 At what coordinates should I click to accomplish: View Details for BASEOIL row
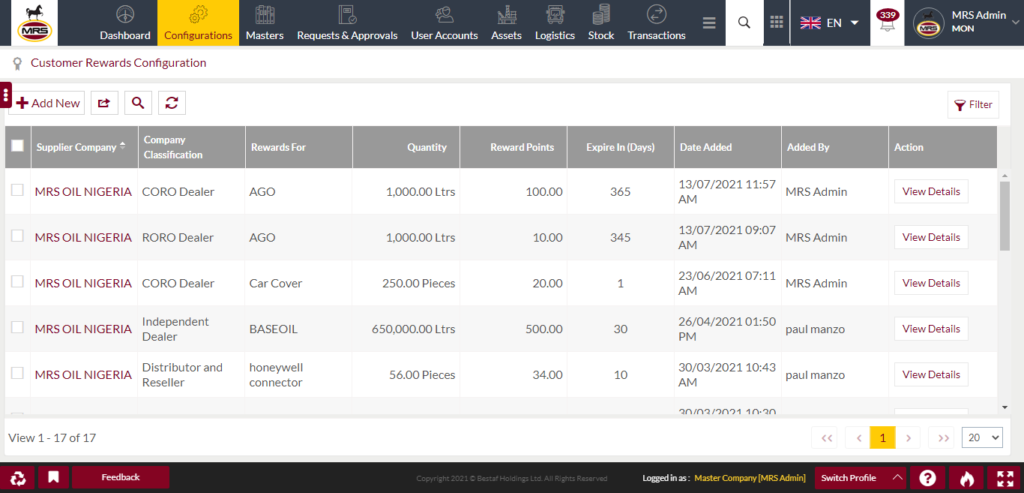click(931, 328)
